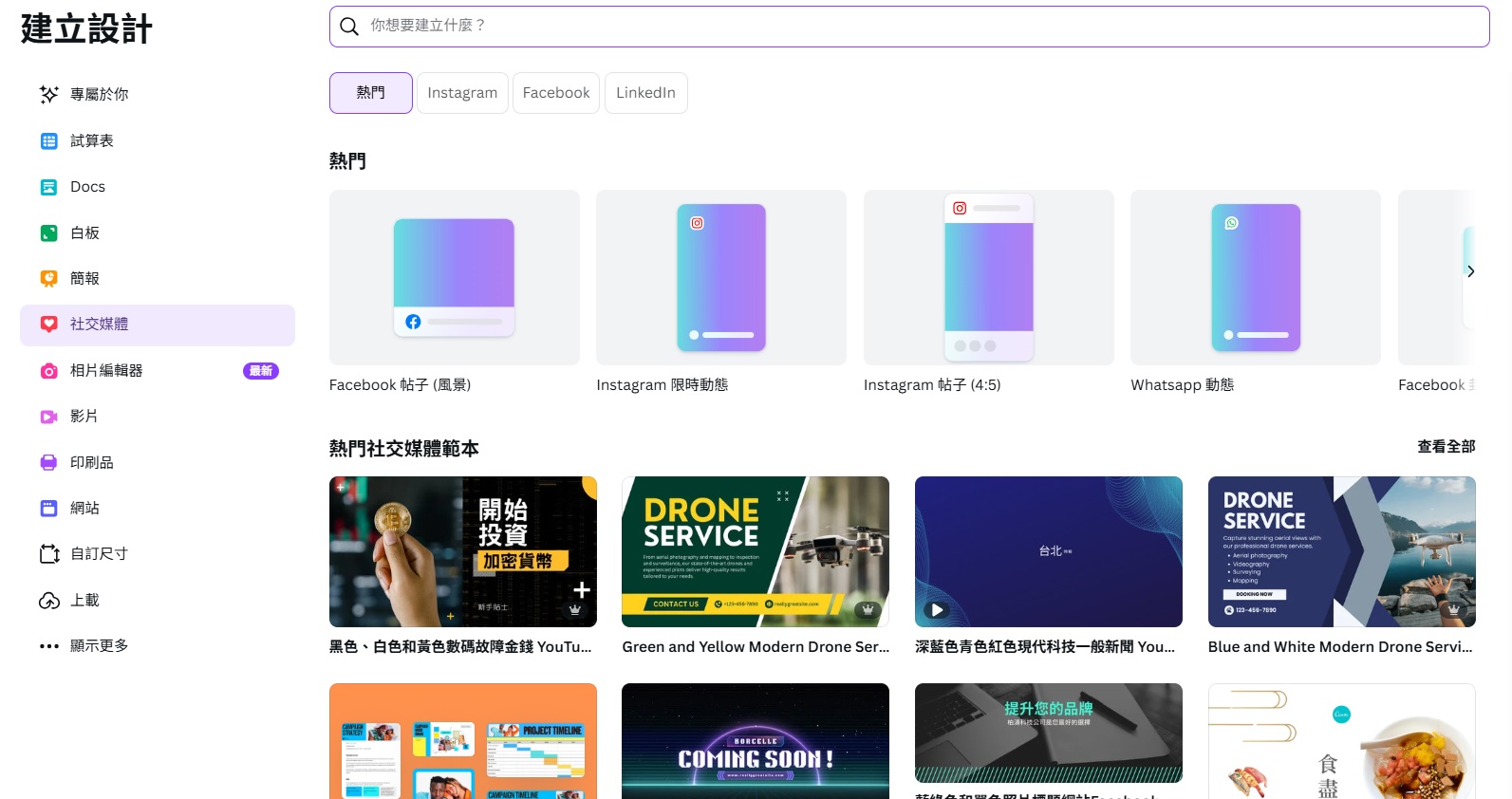Click the 熱門社交媒體範本 section heading

coord(404,448)
